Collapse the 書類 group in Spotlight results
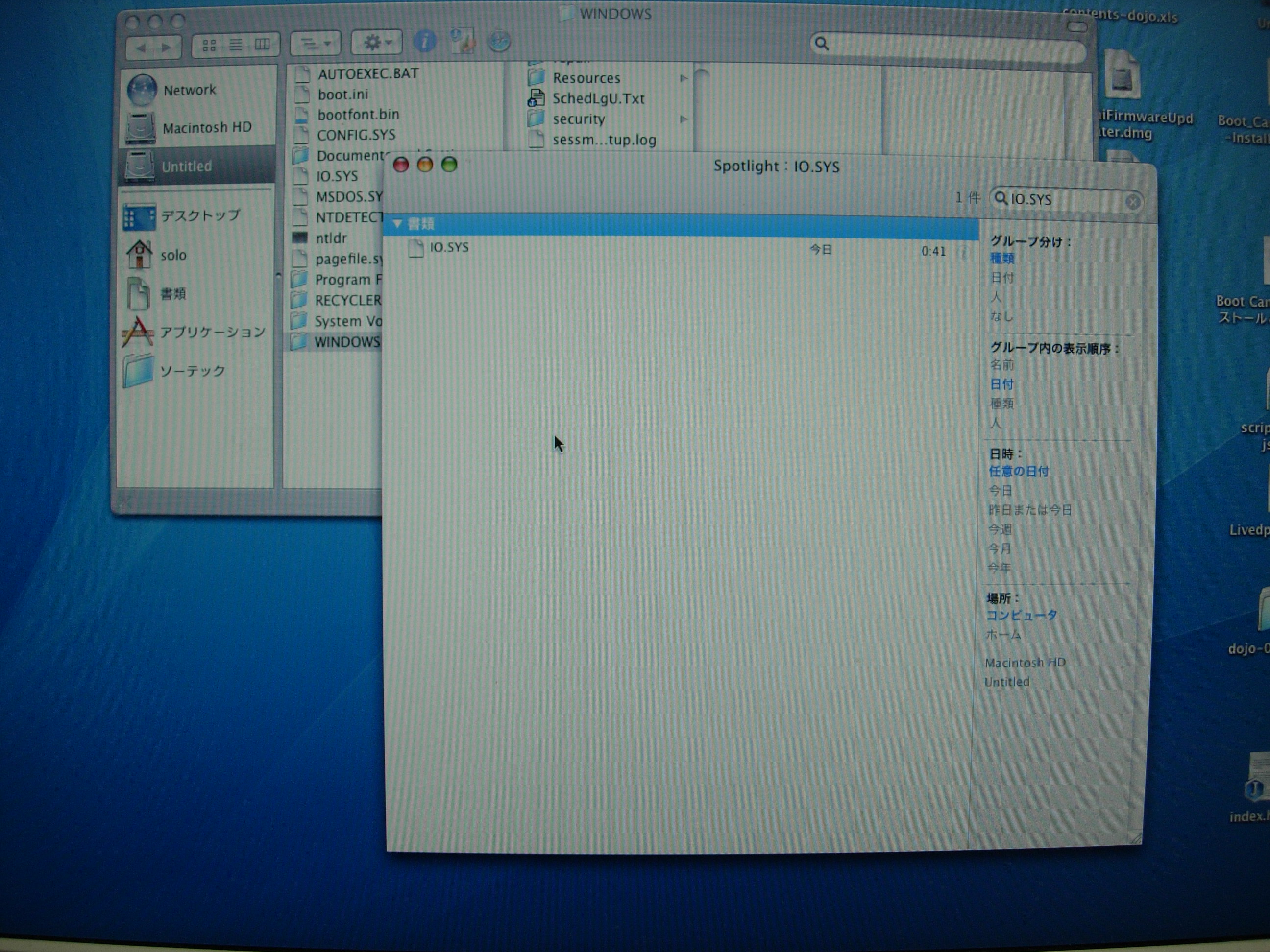The height and width of the screenshot is (952, 1270). [397, 224]
